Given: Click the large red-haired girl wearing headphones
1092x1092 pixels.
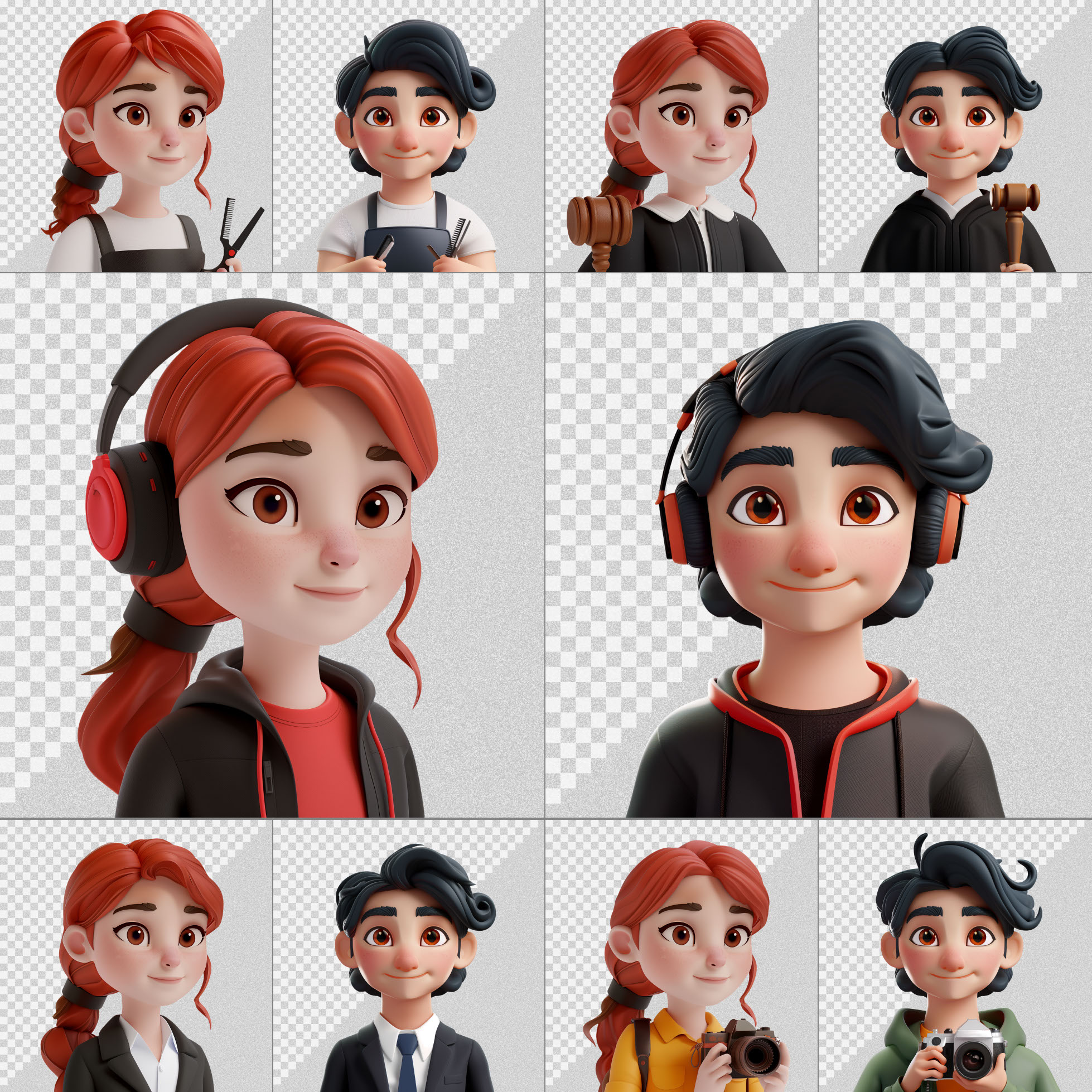Looking at the screenshot, I should coord(271,543).
